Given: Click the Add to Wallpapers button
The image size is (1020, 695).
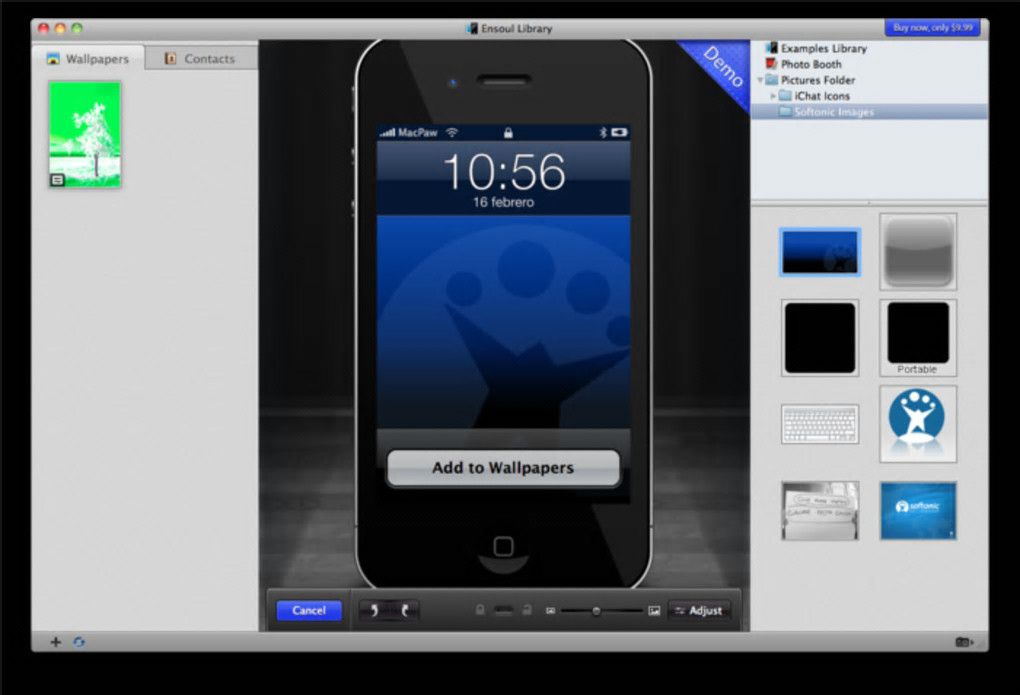Looking at the screenshot, I should [x=503, y=467].
